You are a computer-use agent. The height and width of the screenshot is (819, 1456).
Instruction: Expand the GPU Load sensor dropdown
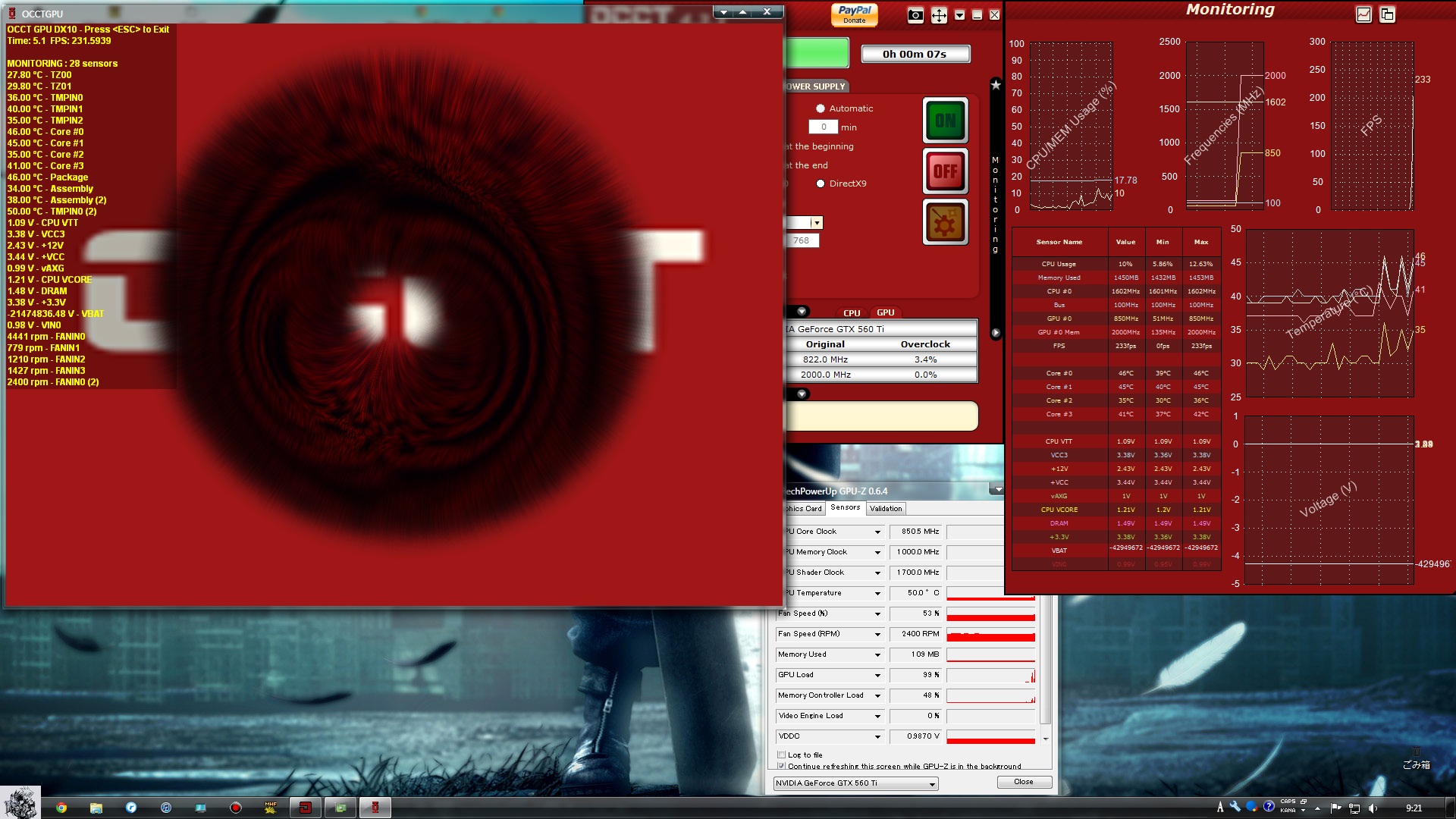tap(877, 676)
